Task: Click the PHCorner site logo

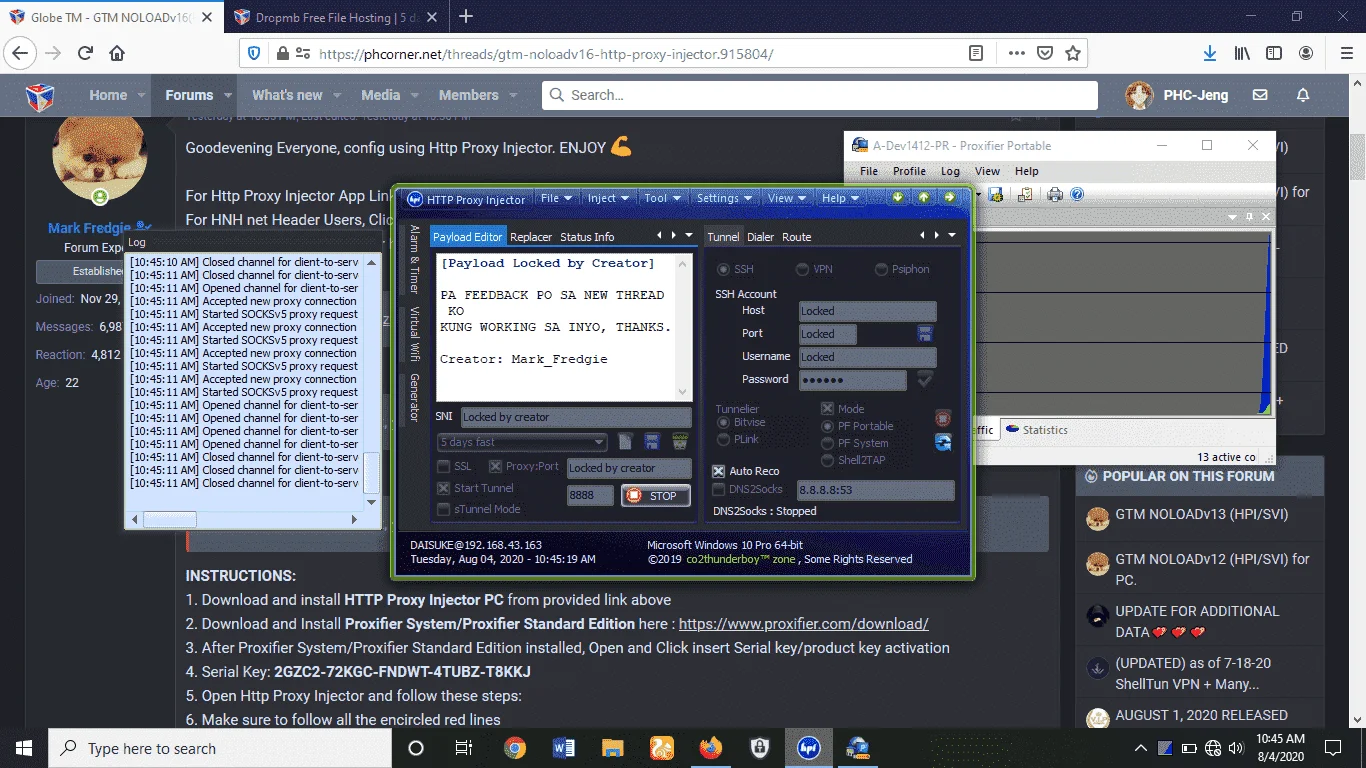Action: [x=39, y=96]
